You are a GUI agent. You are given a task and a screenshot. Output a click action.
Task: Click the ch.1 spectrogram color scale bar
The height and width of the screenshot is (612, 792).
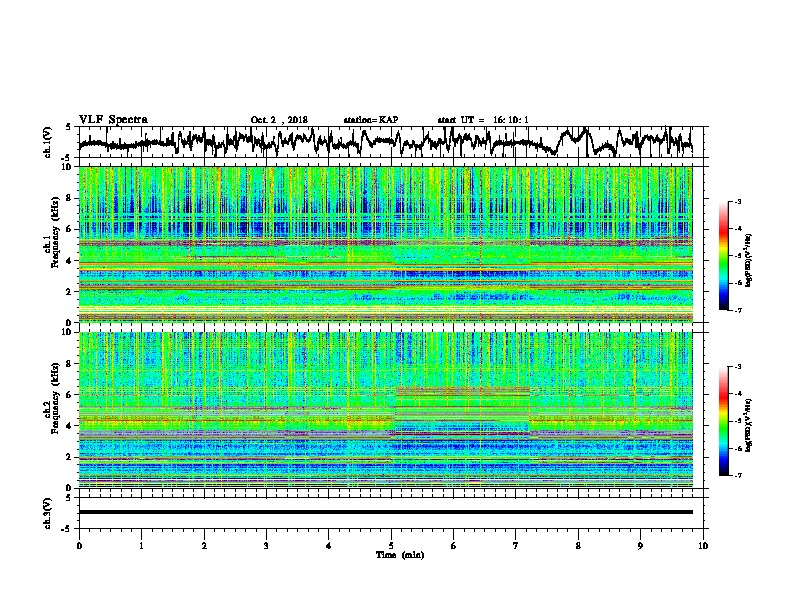[724, 256]
